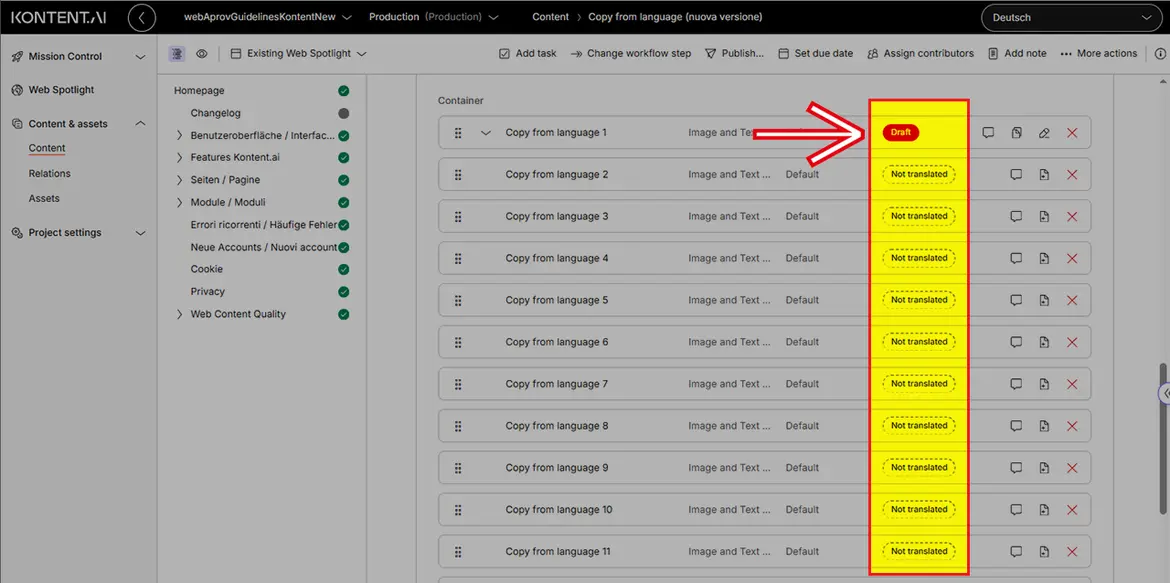
Task: Remove Copy from language 2 with the red X
Action: pos(1072,175)
